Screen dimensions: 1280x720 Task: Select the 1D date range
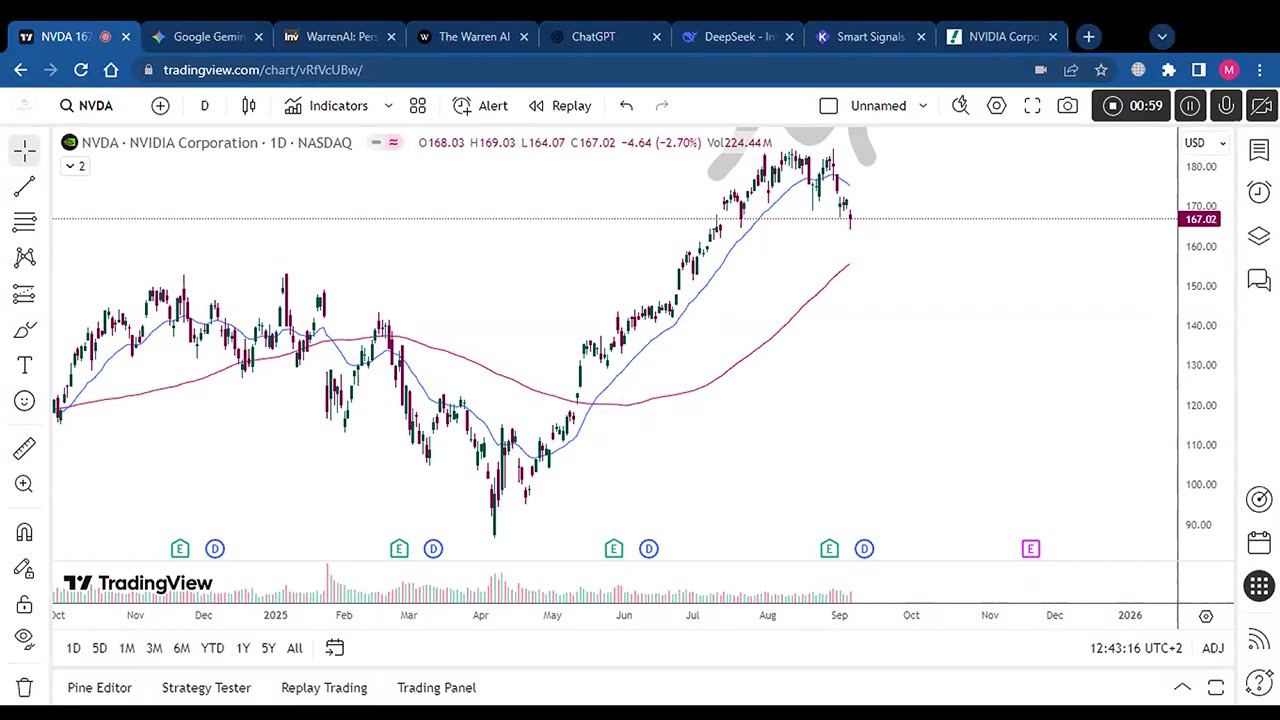pyautogui.click(x=73, y=648)
